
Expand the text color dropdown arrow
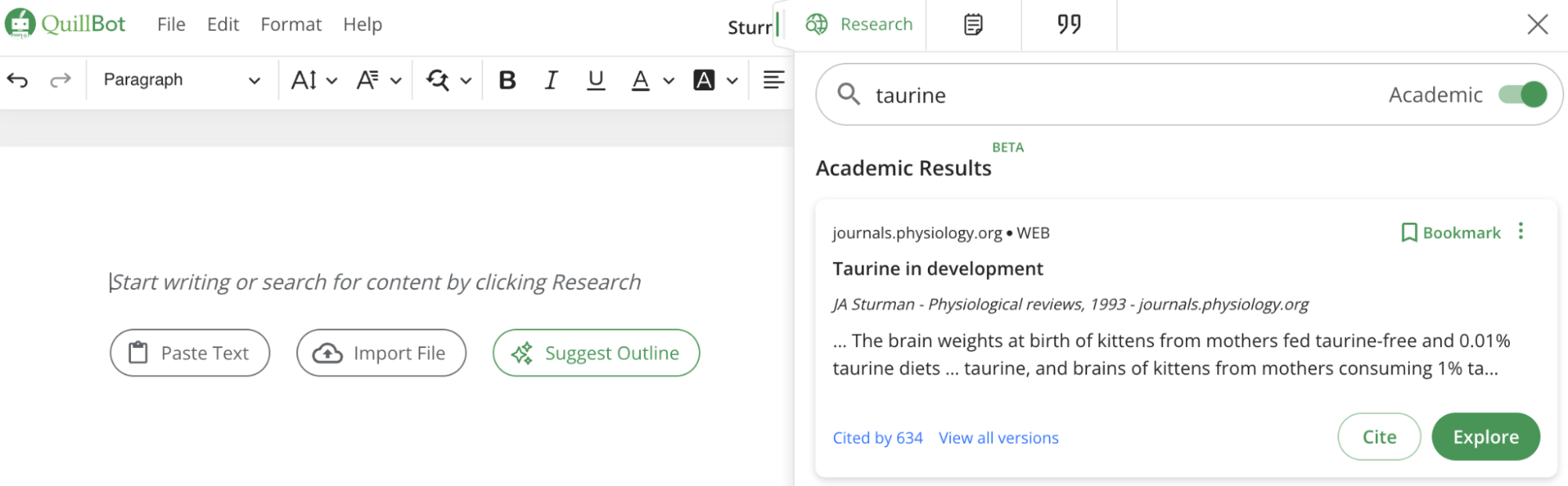(x=668, y=81)
